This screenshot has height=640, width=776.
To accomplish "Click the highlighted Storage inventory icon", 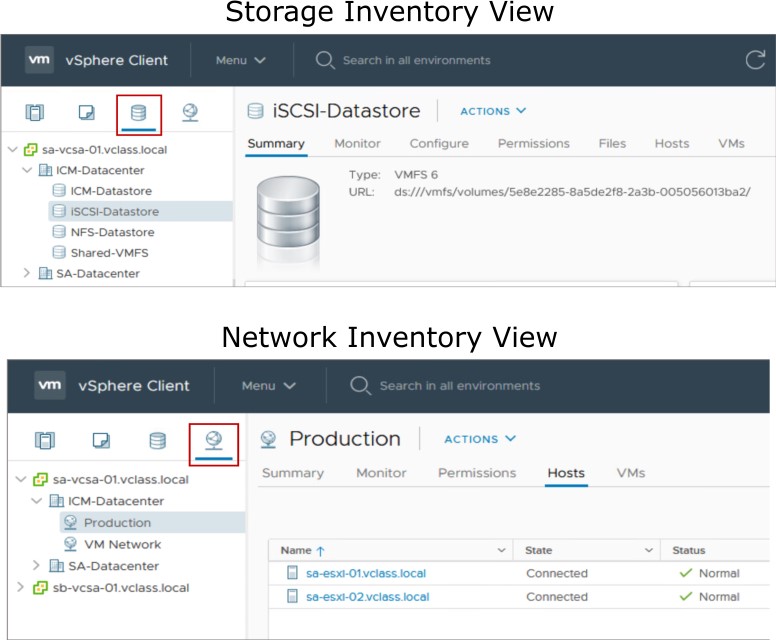I will point(139,113).
